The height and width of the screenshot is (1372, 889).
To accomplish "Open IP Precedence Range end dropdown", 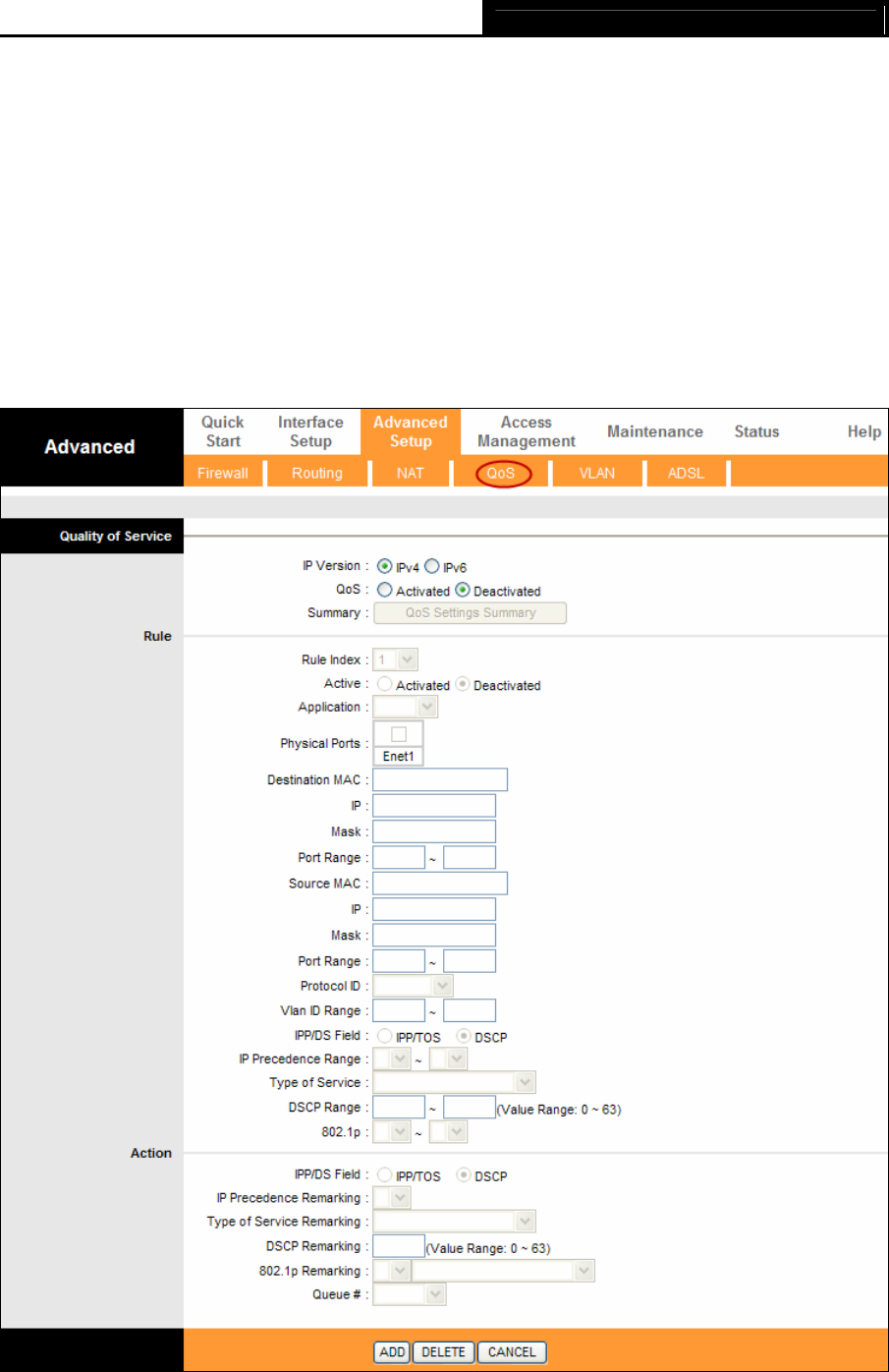I will tap(449, 1059).
